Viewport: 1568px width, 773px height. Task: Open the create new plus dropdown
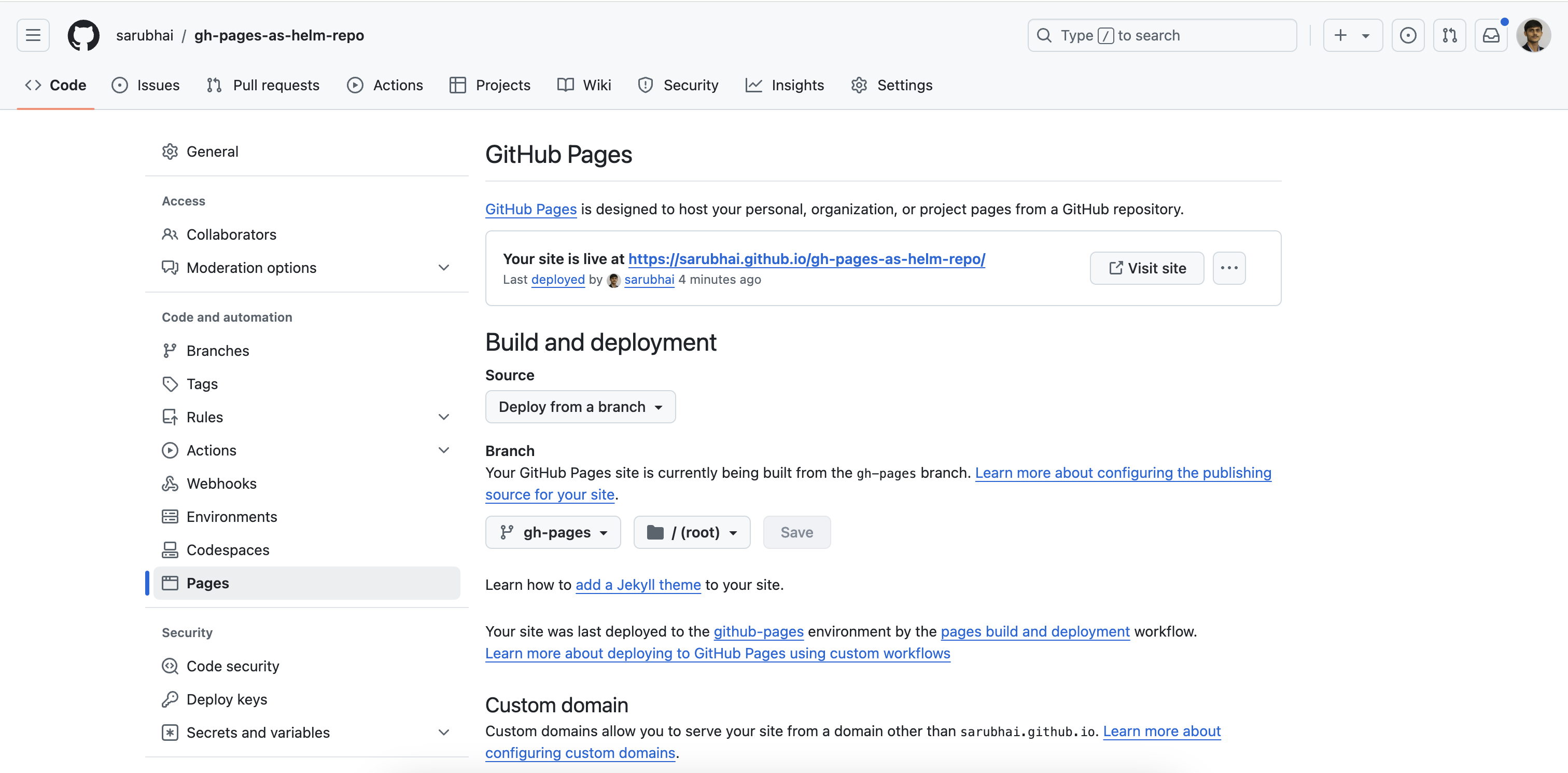pyautogui.click(x=1352, y=35)
